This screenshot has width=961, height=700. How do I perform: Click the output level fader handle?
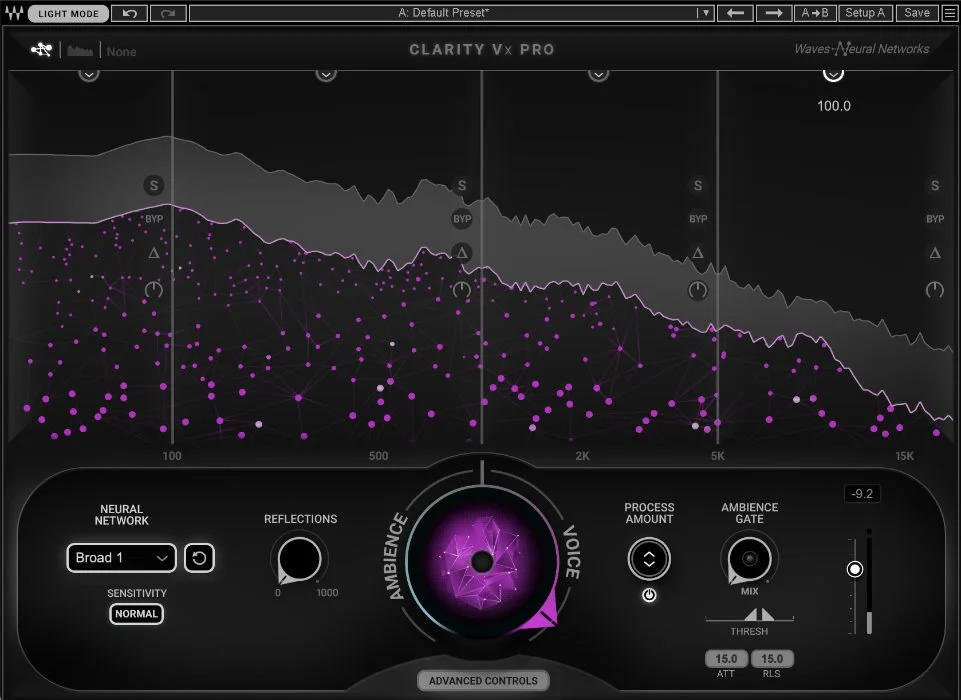pyautogui.click(x=854, y=569)
